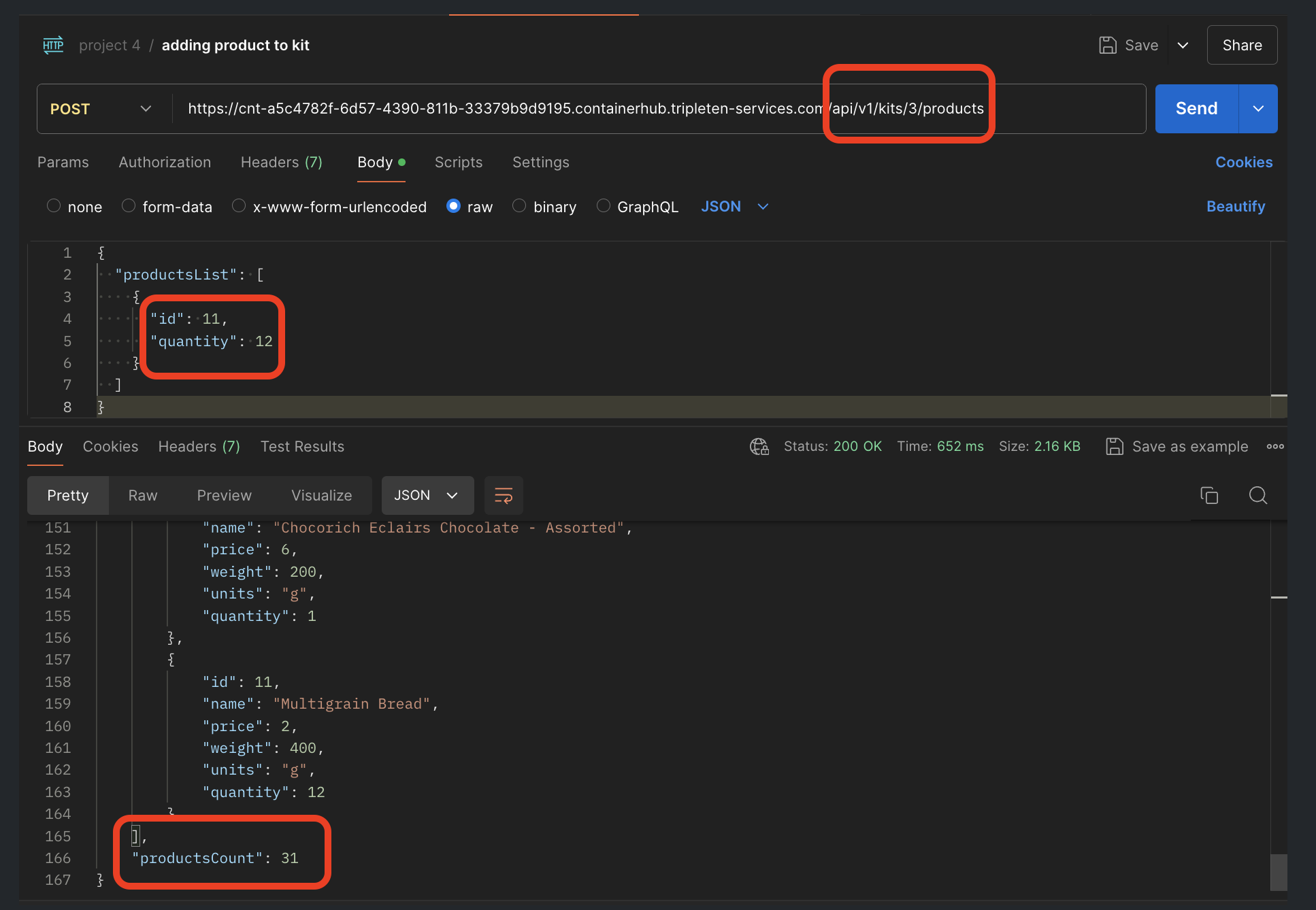The height and width of the screenshot is (910, 1316).
Task: Click the Save as example disk icon
Action: coord(1115,446)
